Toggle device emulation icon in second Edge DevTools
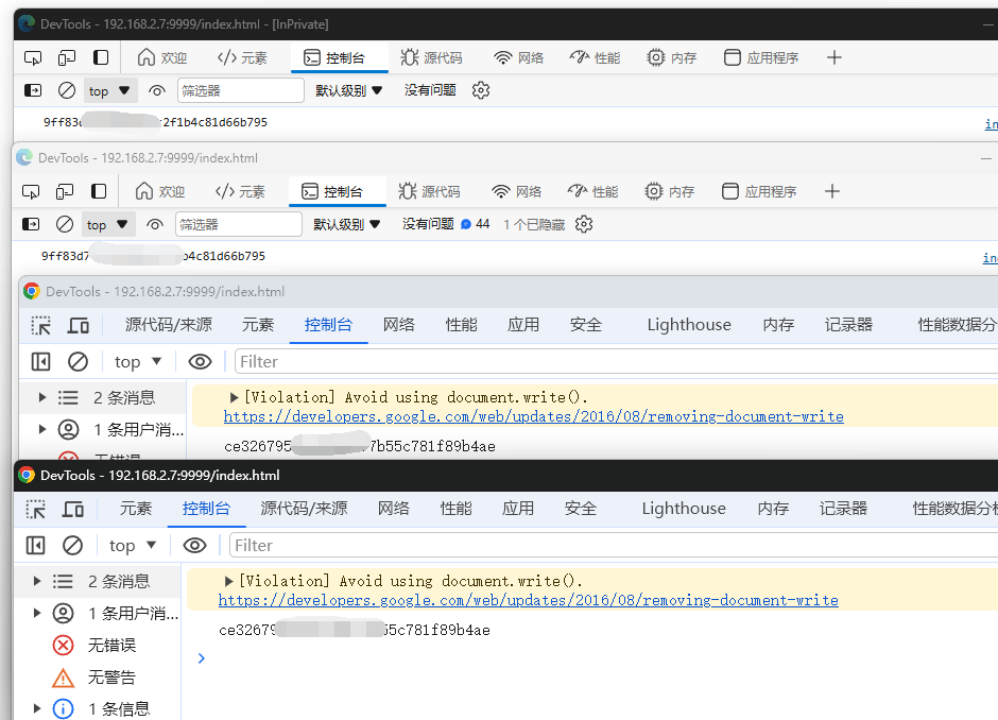 [64, 192]
